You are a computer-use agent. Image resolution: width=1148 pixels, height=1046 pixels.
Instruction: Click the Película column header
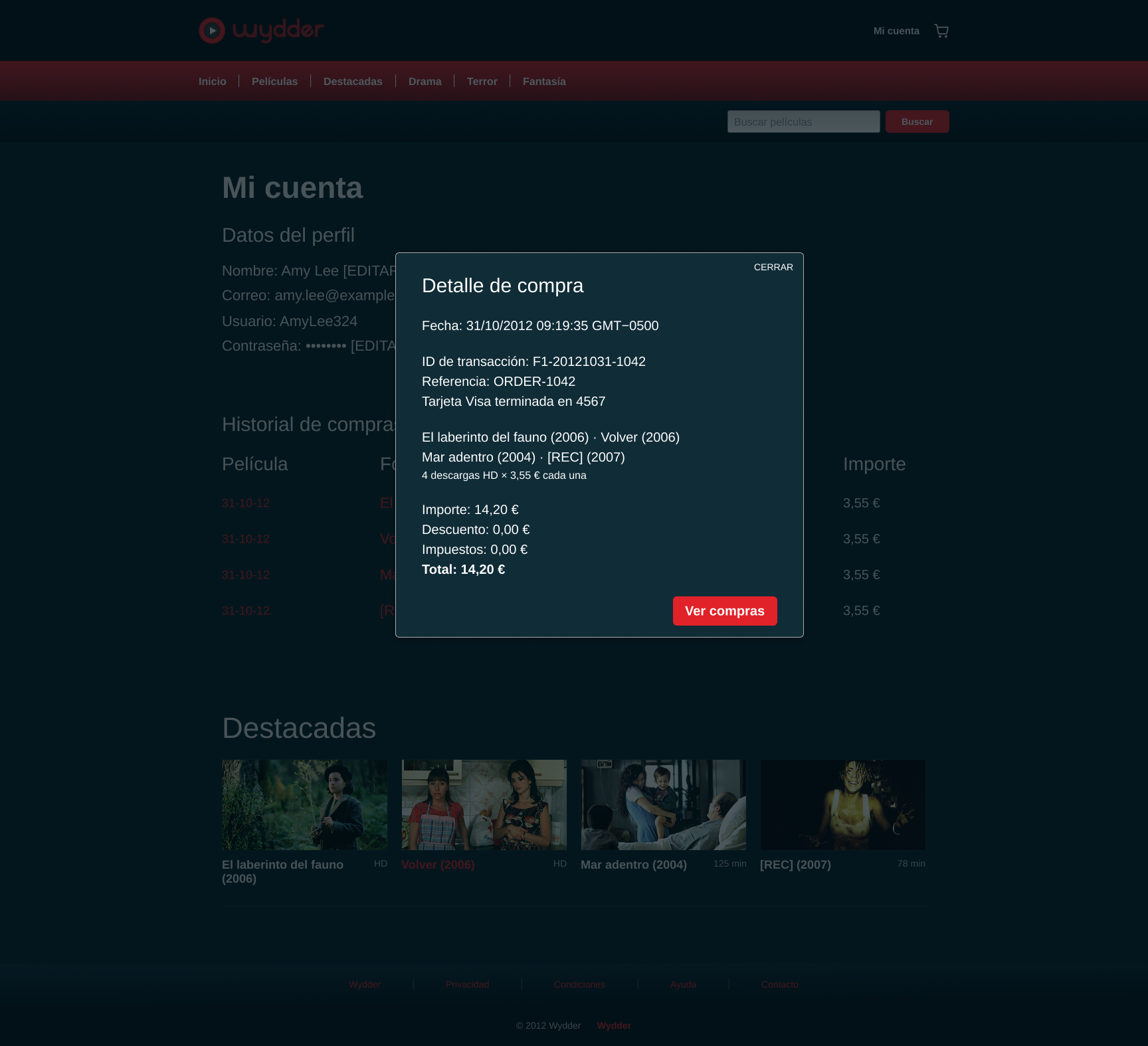(255, 464)
